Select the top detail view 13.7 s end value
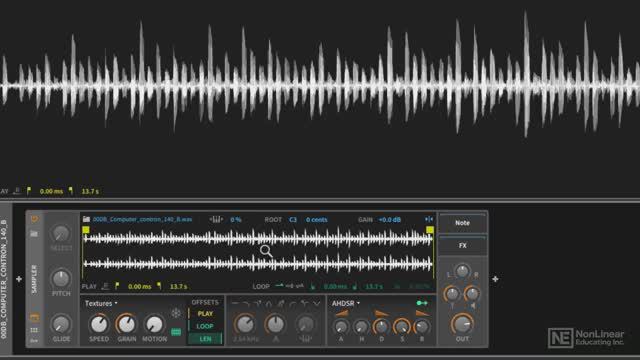The width and height of the screenshot is (640, 360). (90, 191)
